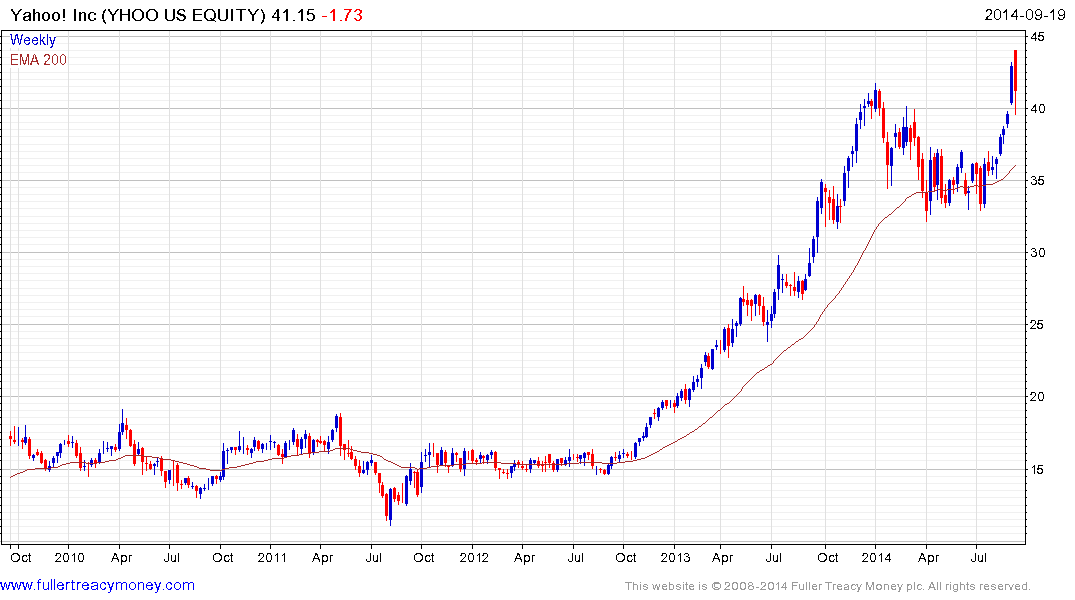The image size is (1075, 600).
Task: Click the chart title "Yahoo! Inc (YHOO US EQUITY)"
Action: coord(138,15)
